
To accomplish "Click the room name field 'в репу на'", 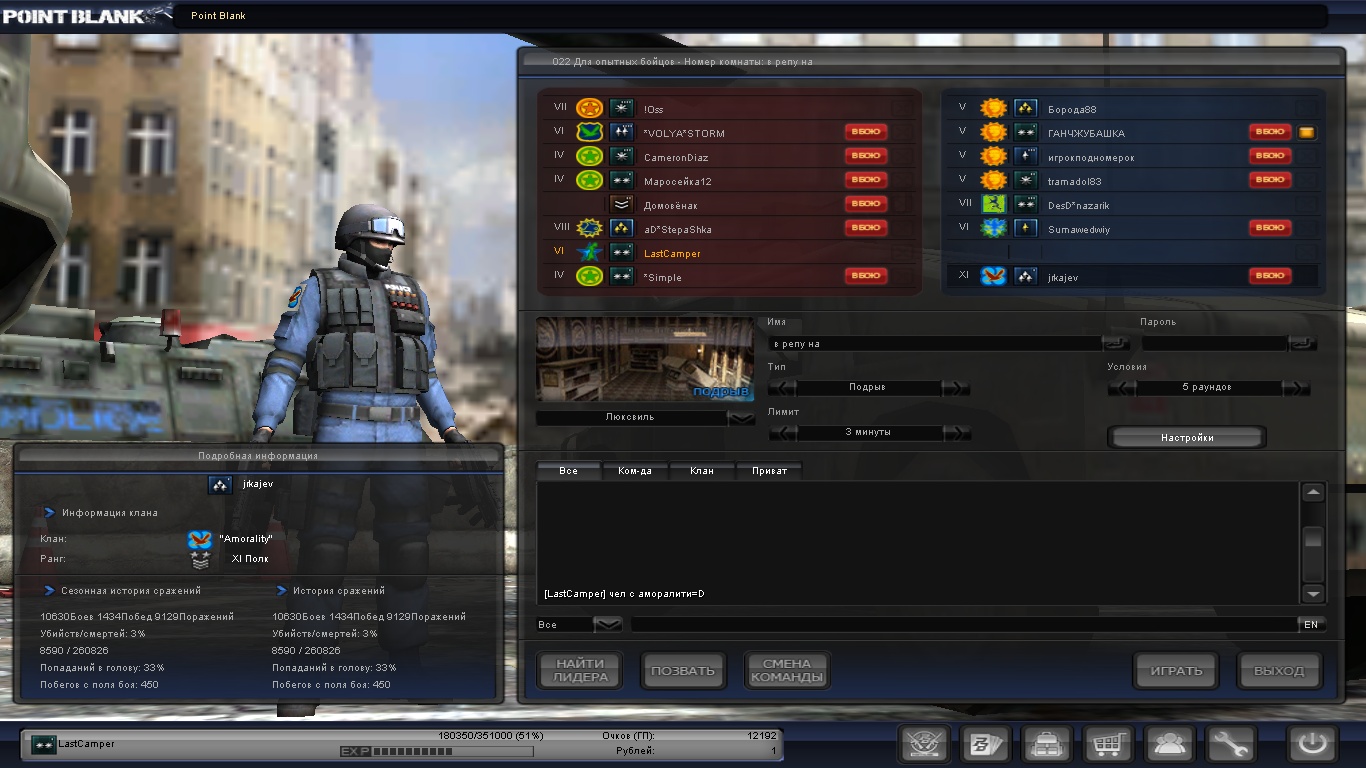I will click(935, 344).
